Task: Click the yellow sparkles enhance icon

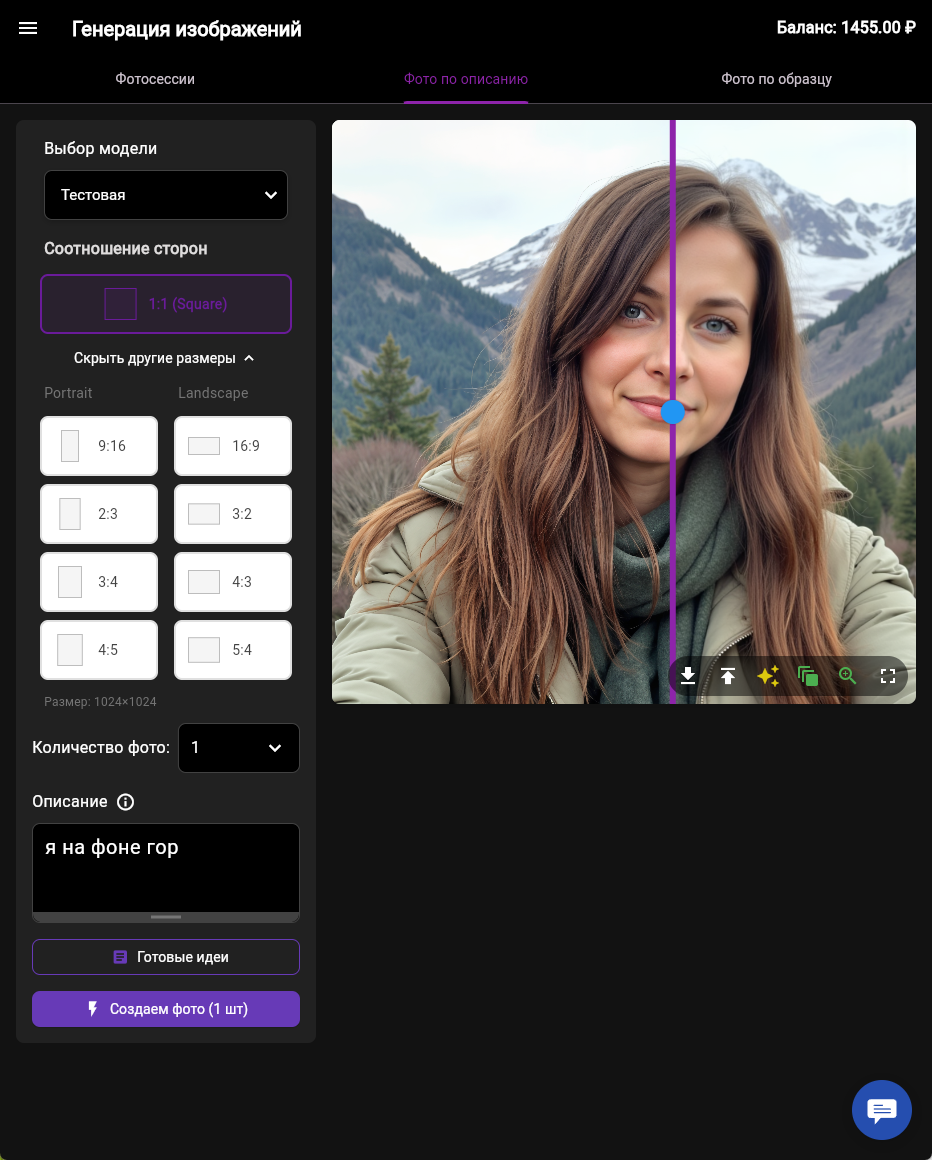Action: [x=768, y=676]
